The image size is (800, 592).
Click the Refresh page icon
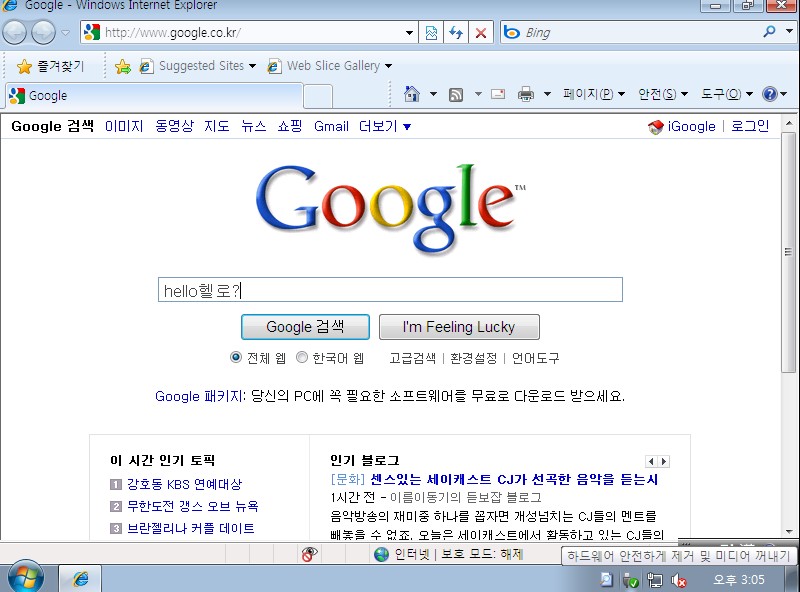click(x=456, y=33)
